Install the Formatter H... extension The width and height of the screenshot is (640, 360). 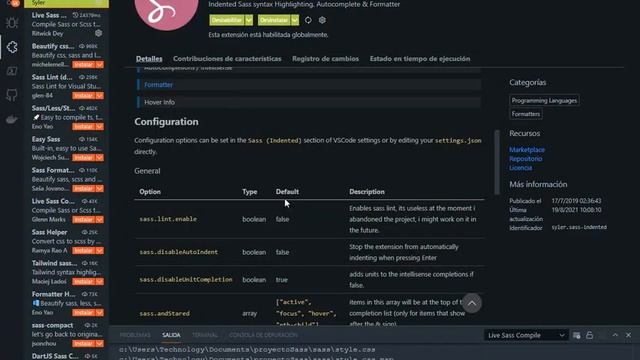click(84, 313)
